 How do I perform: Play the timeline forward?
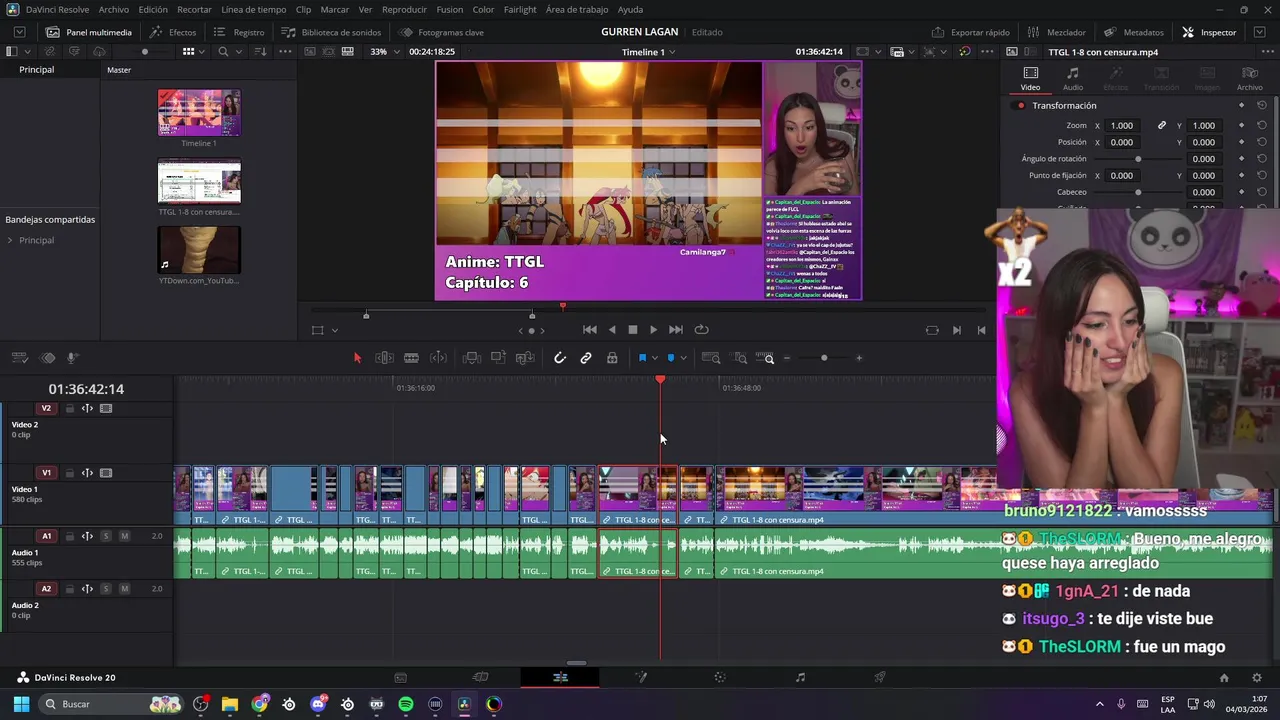pyautogui.click(x=653, y=330)
